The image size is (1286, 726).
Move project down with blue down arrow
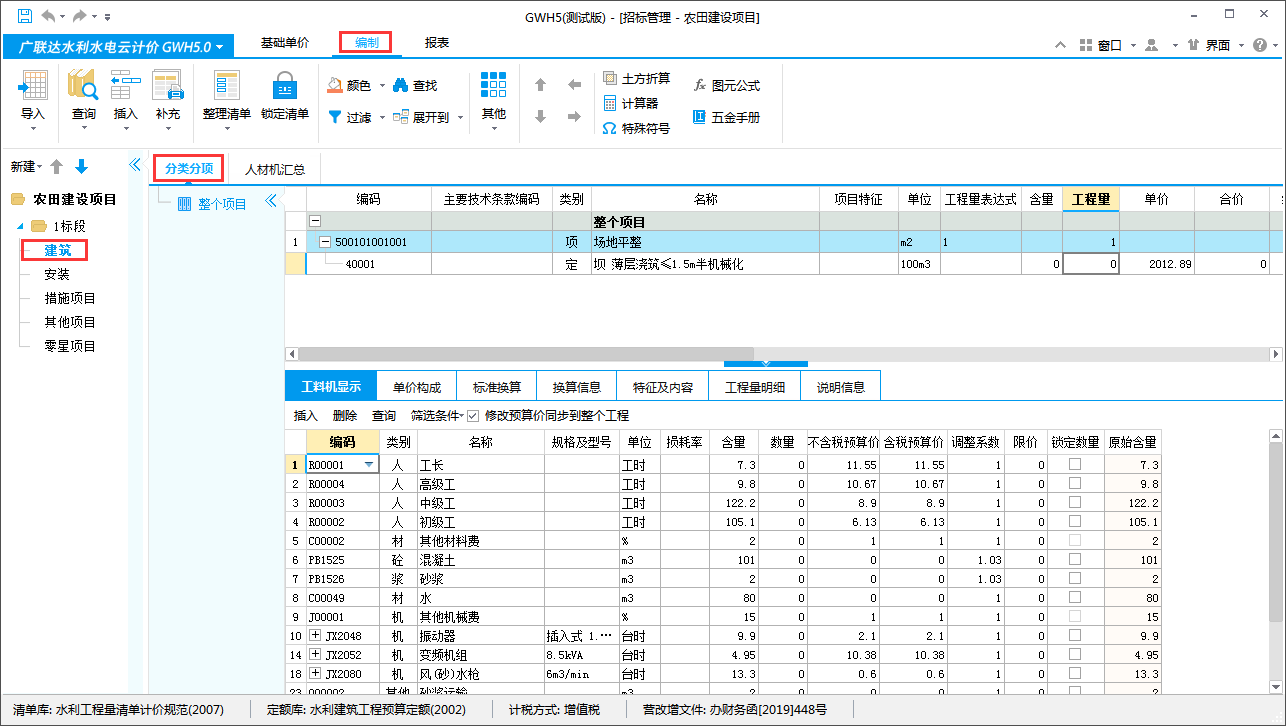(x=82, y=167)
